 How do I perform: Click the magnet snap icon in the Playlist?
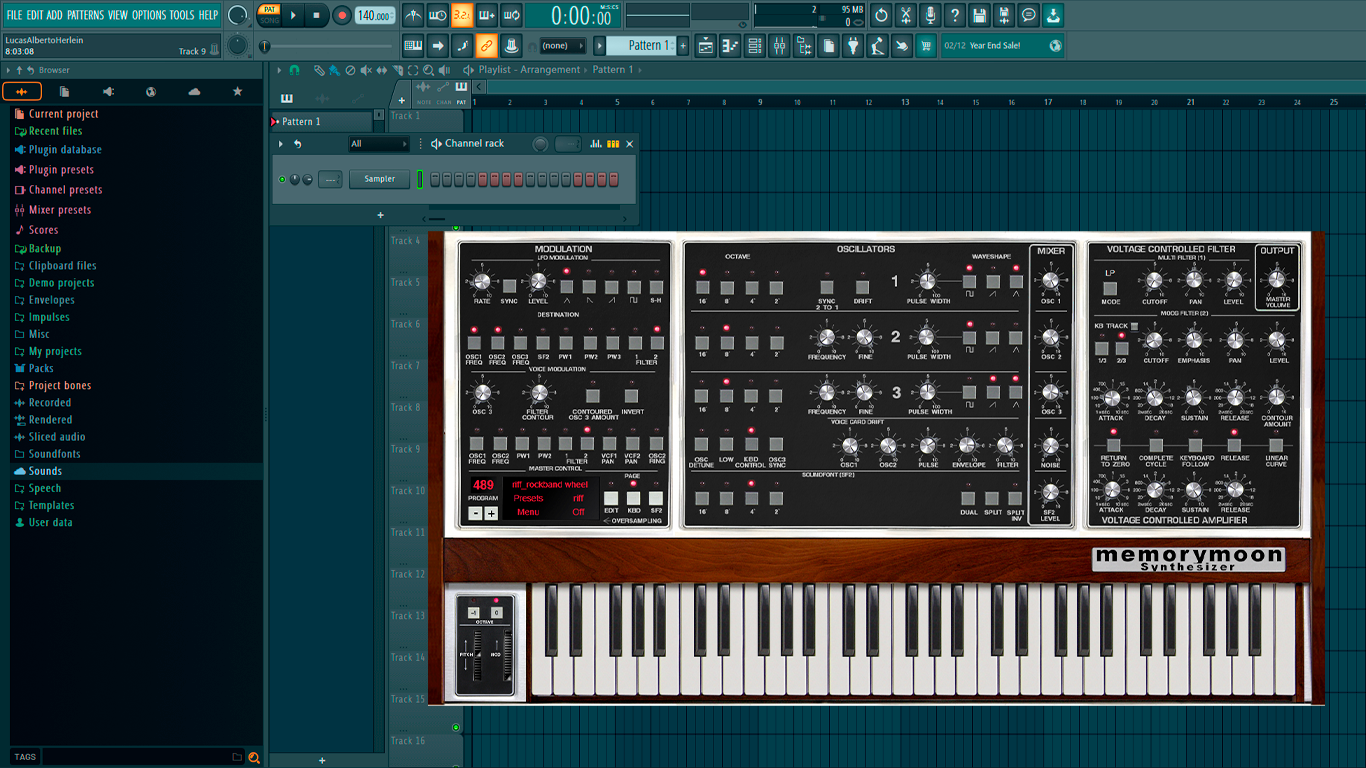tap(294, 70)
